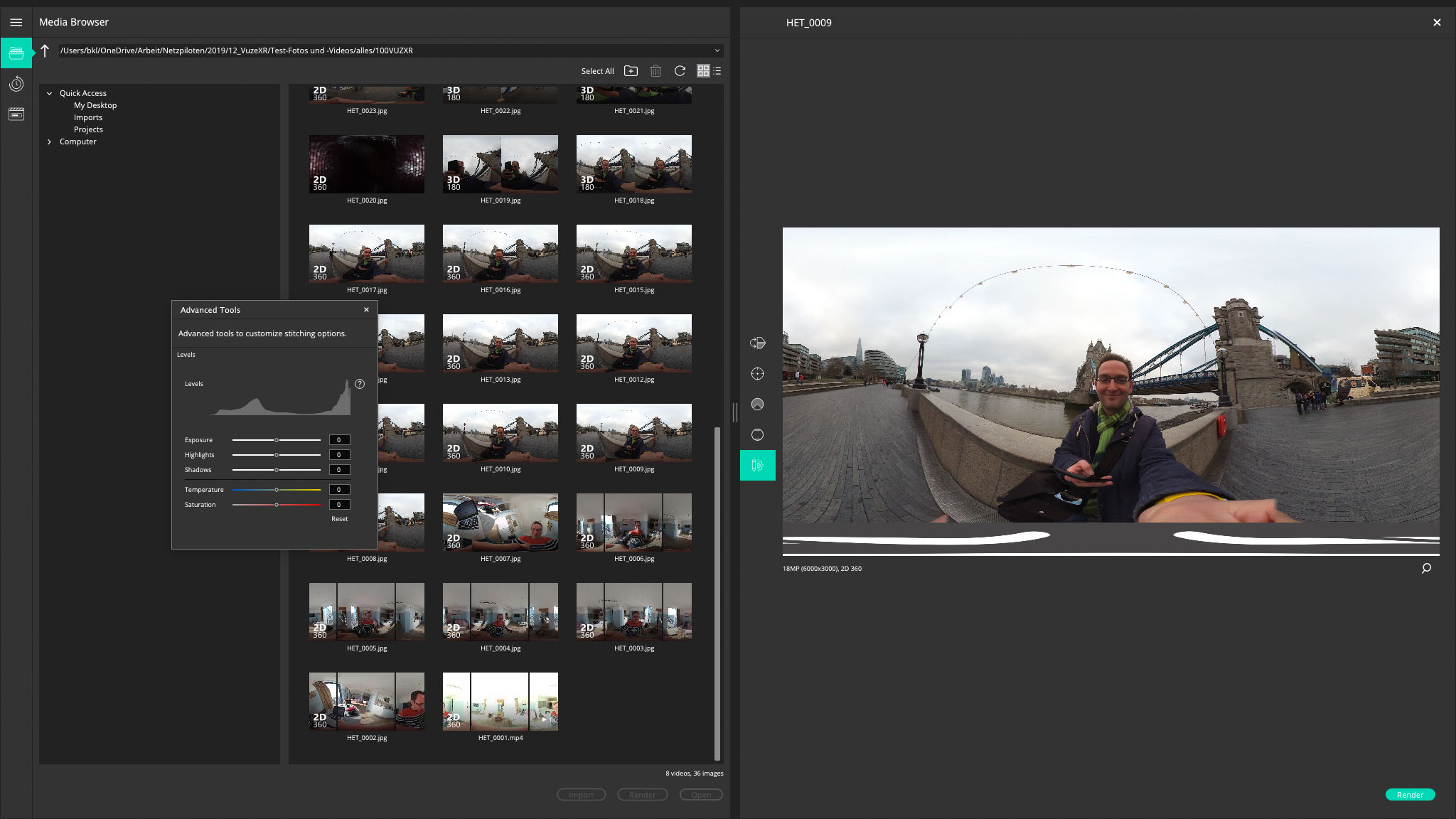Click the Shadows slider

tap(277, 470)
